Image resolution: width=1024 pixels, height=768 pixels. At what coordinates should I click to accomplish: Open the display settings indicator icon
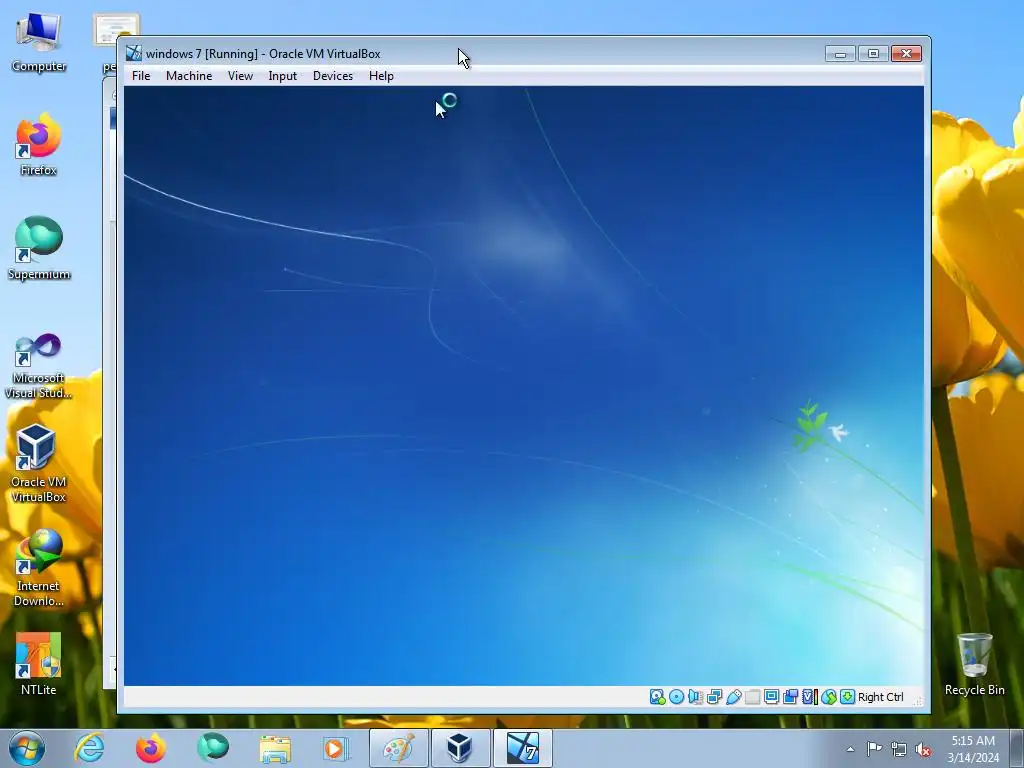click(771, 697)
